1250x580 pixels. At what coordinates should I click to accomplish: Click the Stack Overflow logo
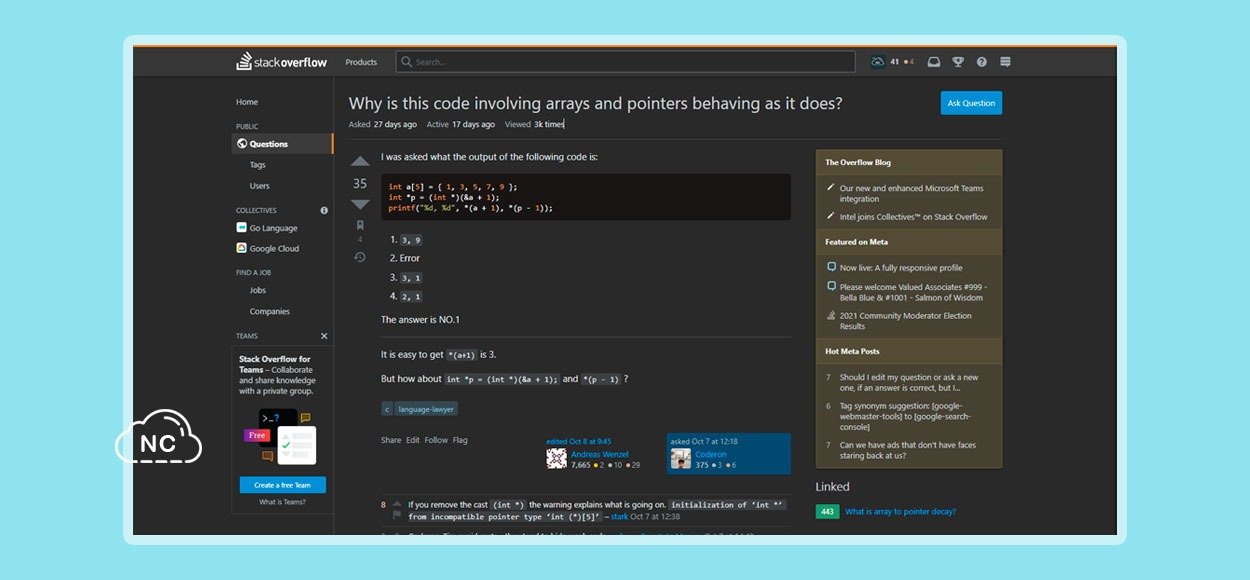pos(281,62)
